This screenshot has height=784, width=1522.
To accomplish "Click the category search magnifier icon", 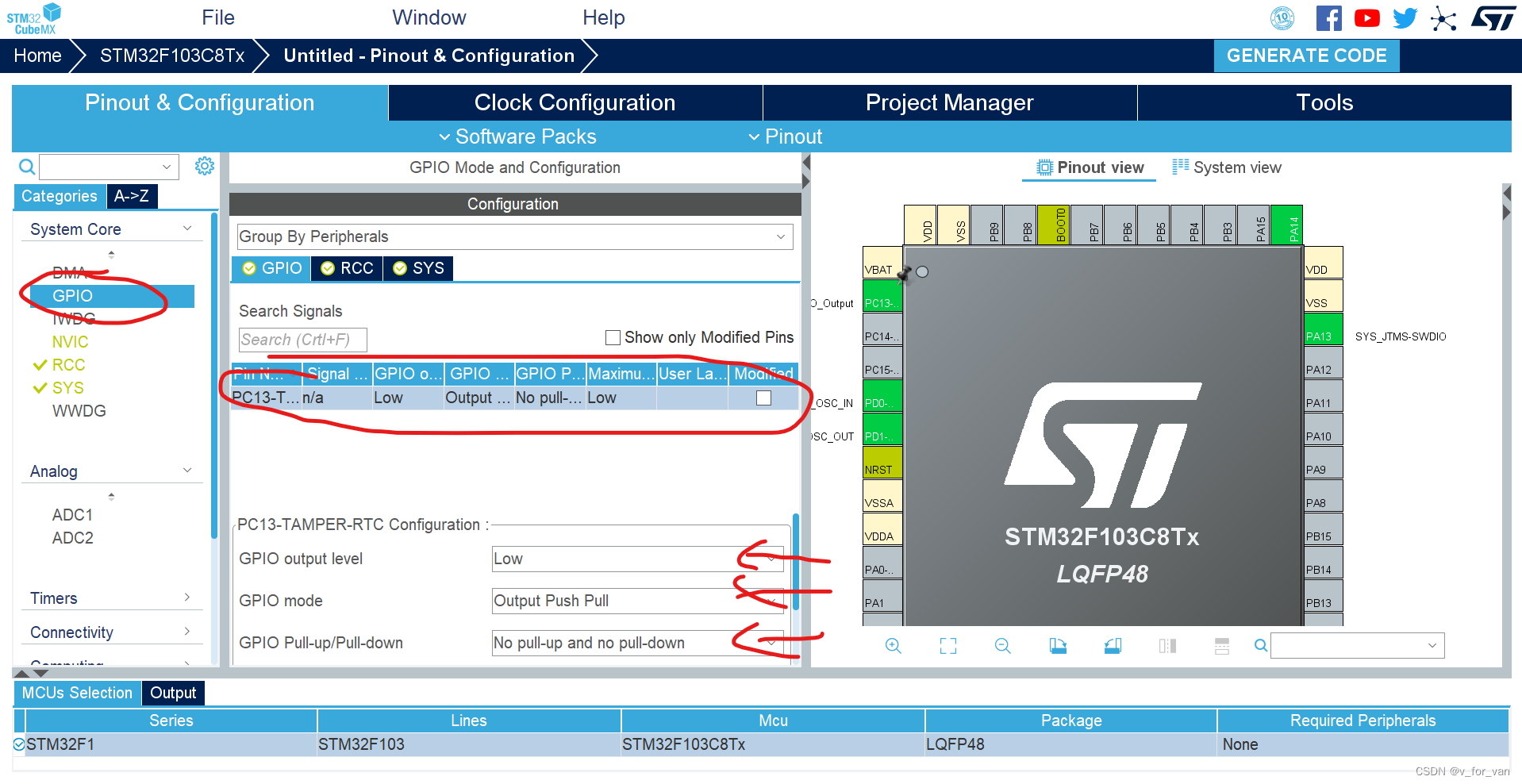I will [27, 167].
